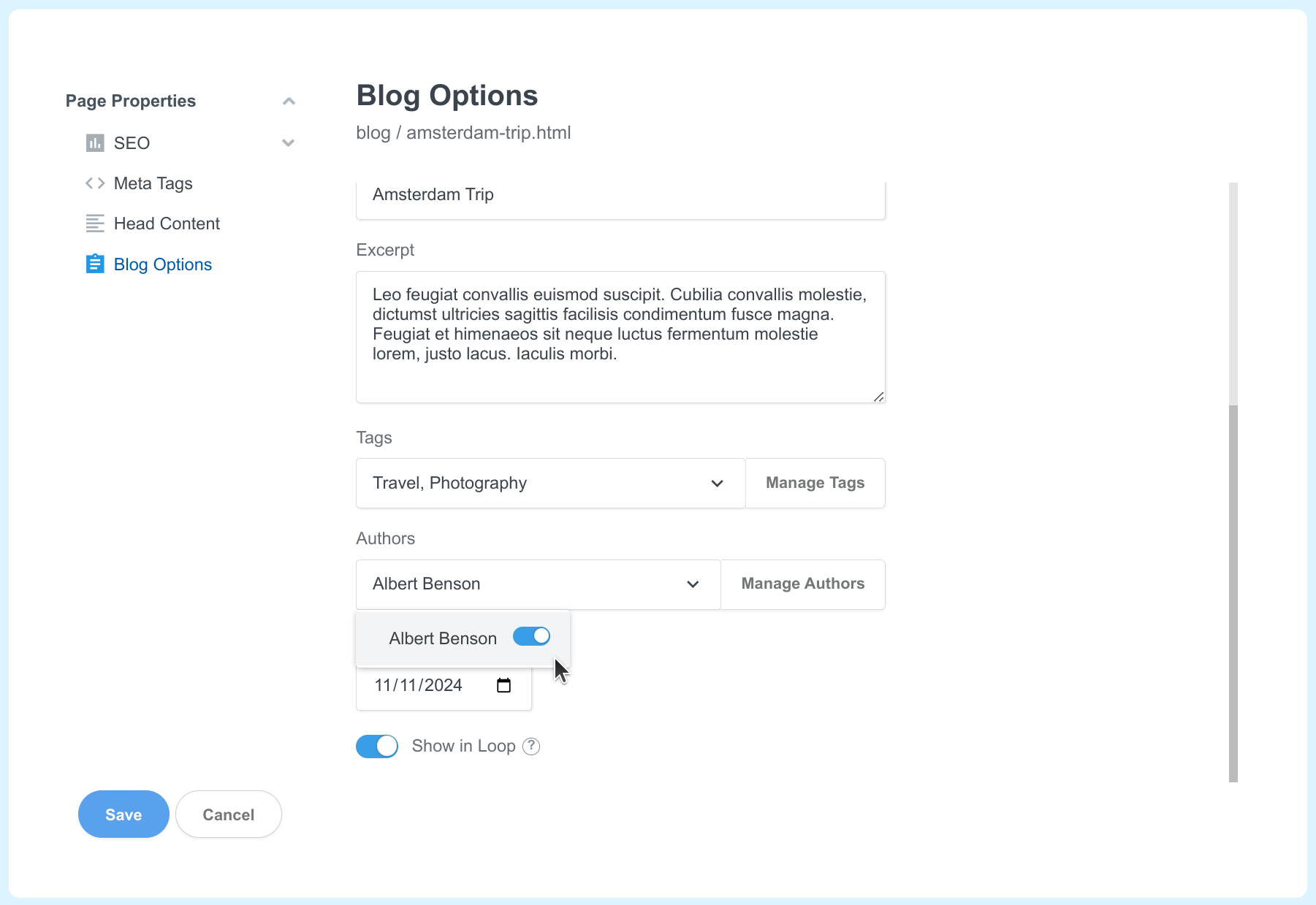Click the Head Content lines icon
The image size is (1316, 905).
click(x=95, y=224)
